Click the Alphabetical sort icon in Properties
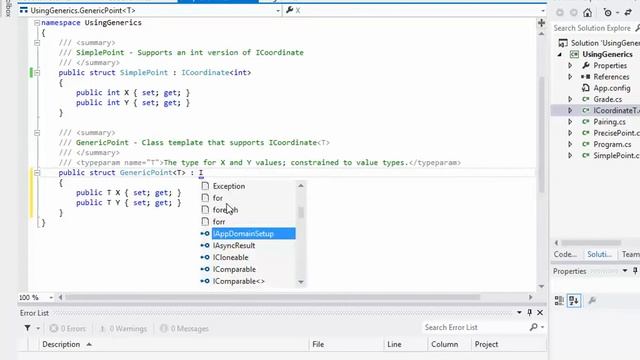 pos(574,301)
